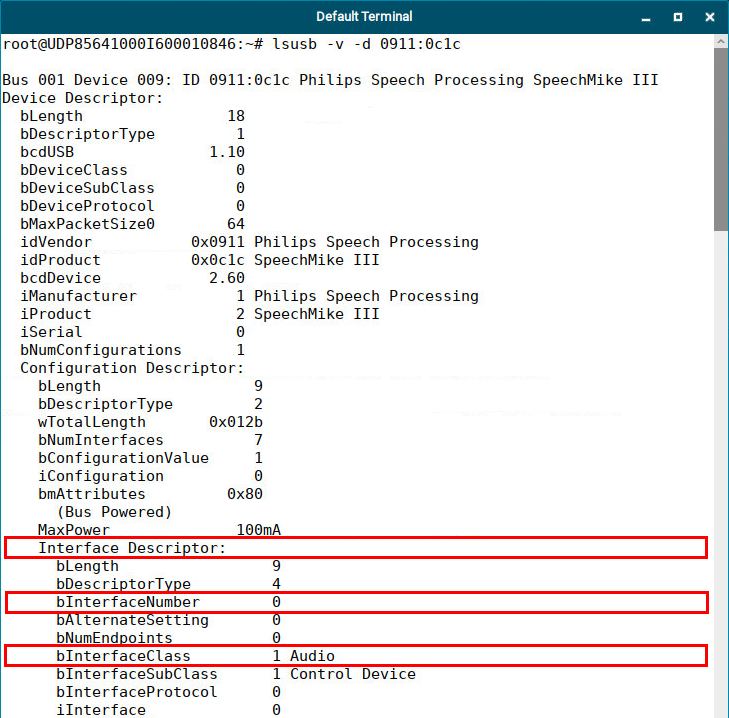Click the bConfigurationValue line
This screenshot has height=718, width=729.
click(151, 458)
